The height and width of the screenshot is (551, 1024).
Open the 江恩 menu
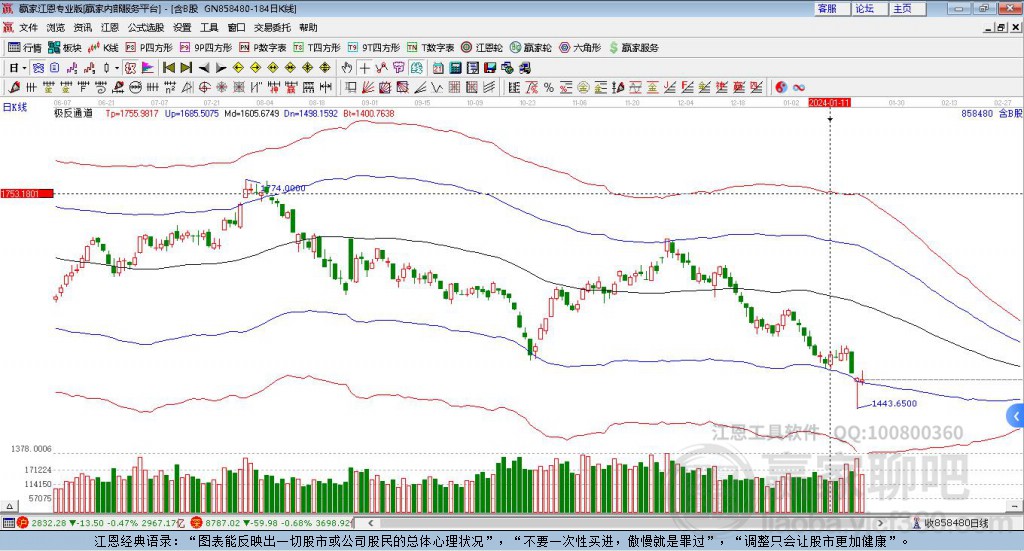click(x=110, y=27)
